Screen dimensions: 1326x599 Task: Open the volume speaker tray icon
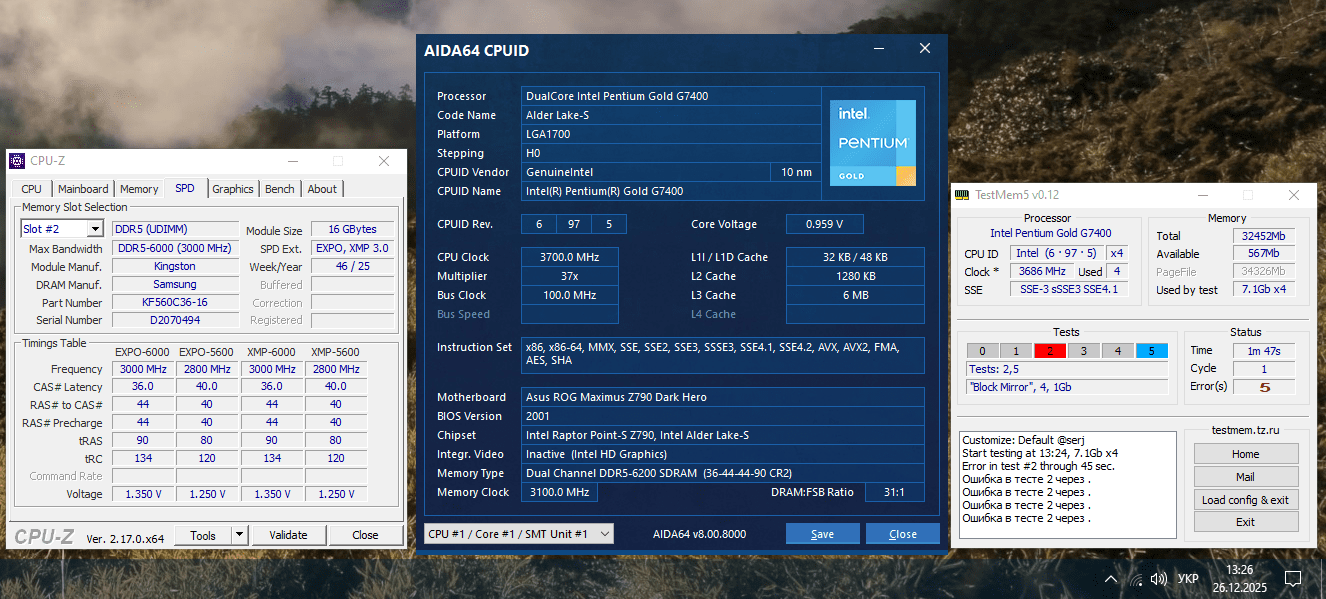pos(1160,579)
